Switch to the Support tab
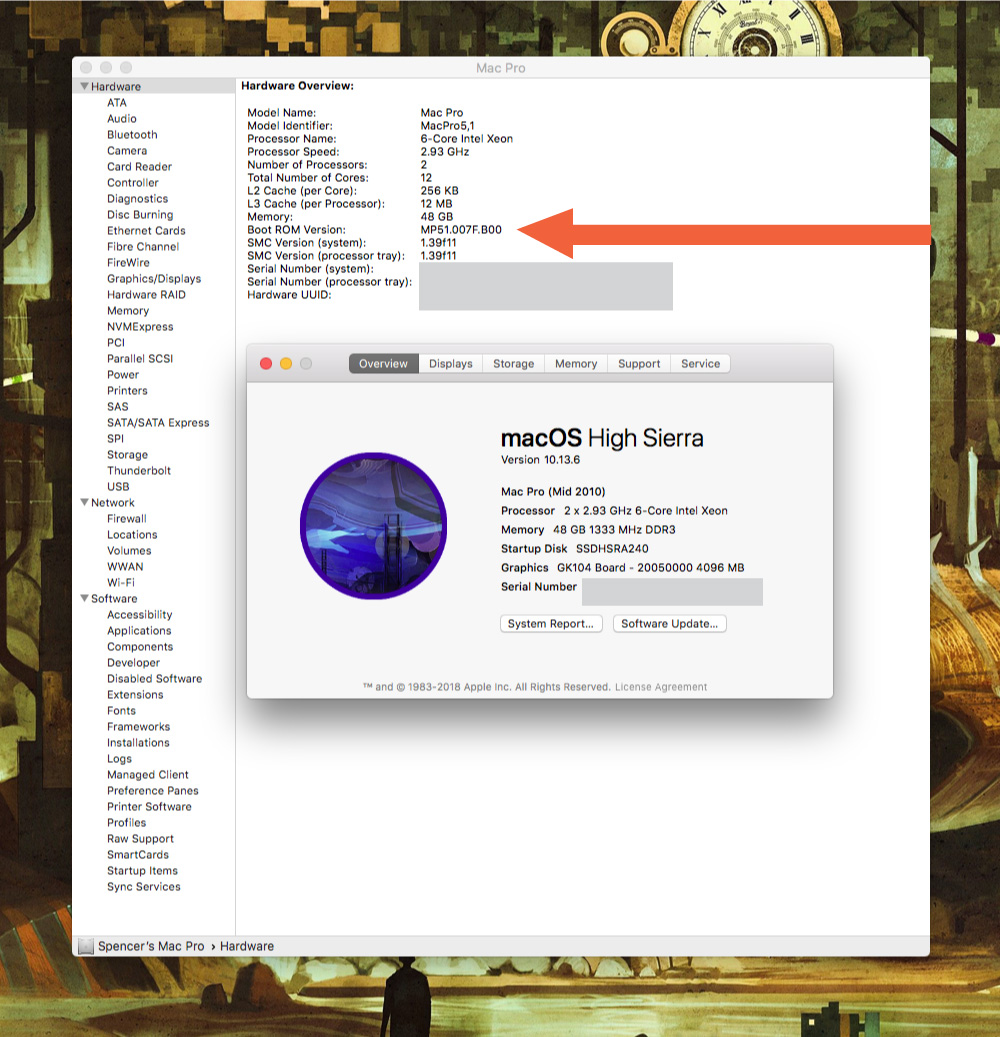Image resolution: width=1000 pixels, height=1037 pixels. click(639, 364)
